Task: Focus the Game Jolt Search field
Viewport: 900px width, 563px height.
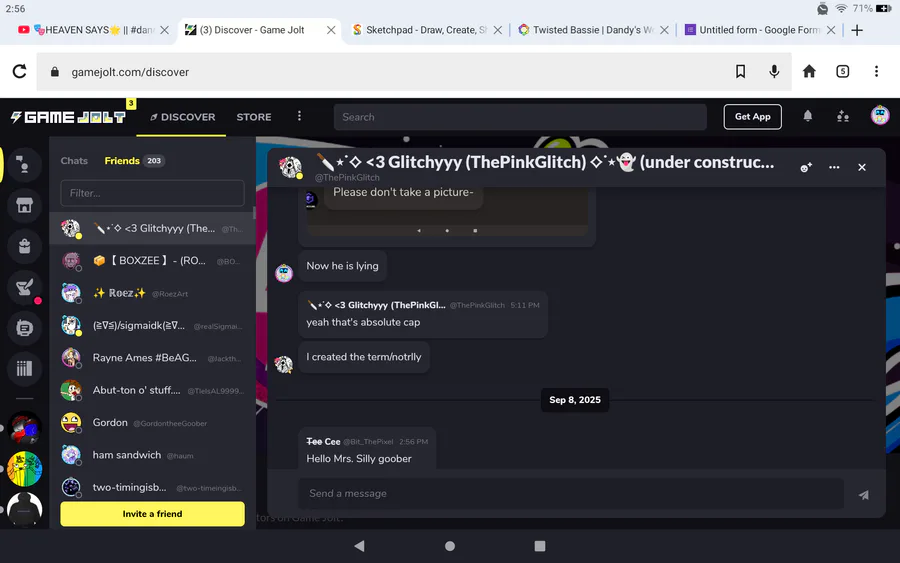Action: coord(520,117)
